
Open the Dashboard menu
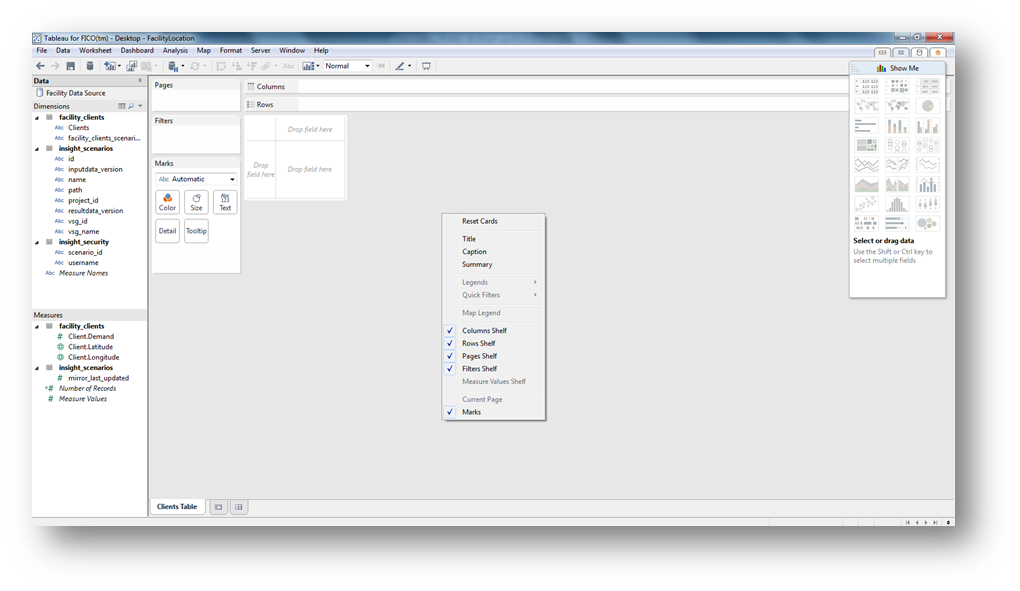[x=137, y=50]
